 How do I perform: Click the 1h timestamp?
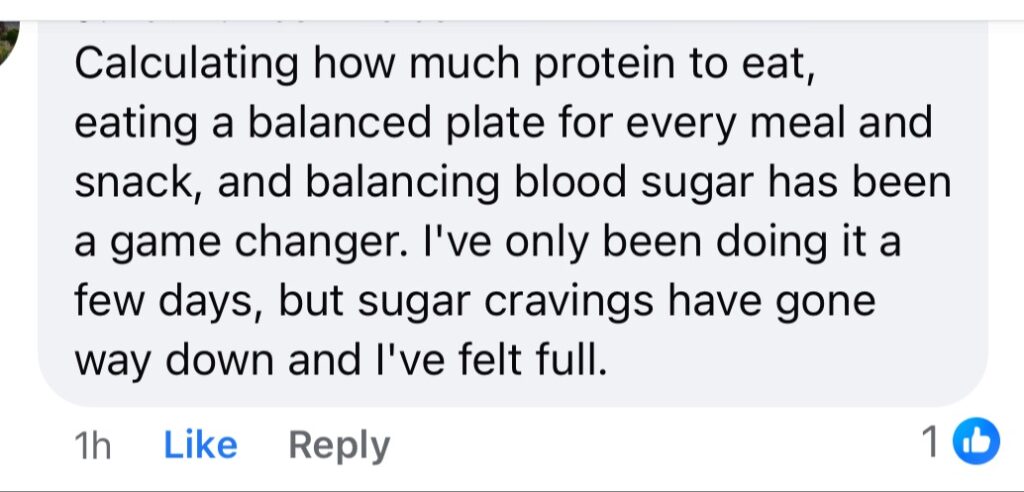coord(93,446)
